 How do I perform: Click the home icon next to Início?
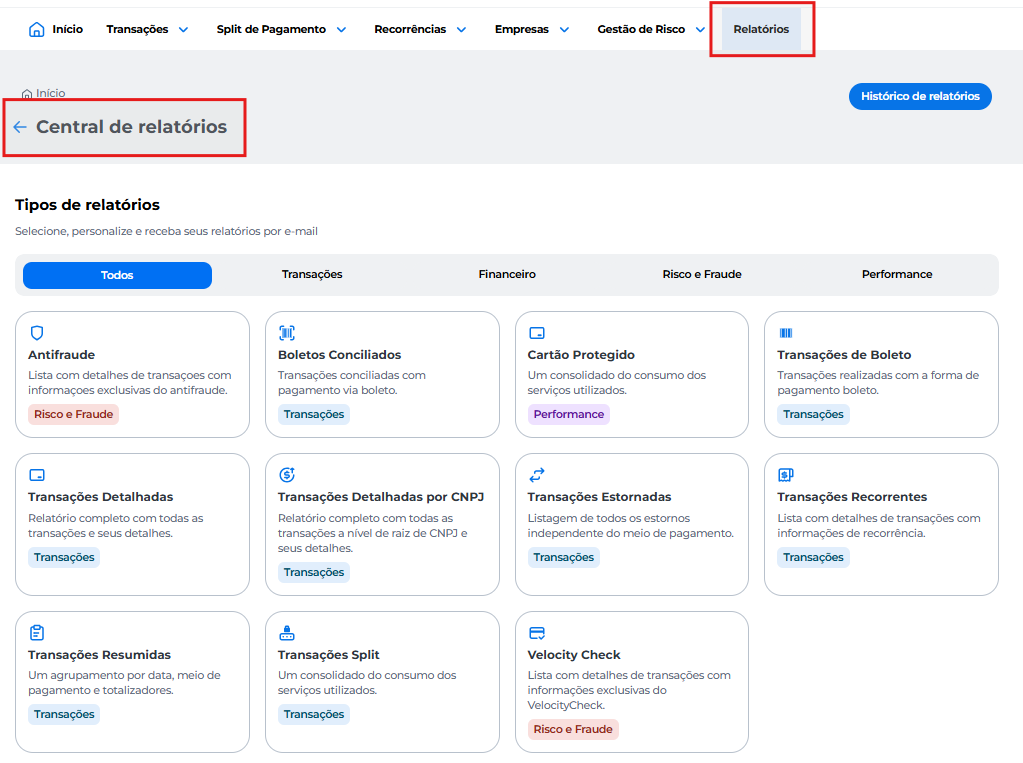pyautogui.click(x=37, y=29)
